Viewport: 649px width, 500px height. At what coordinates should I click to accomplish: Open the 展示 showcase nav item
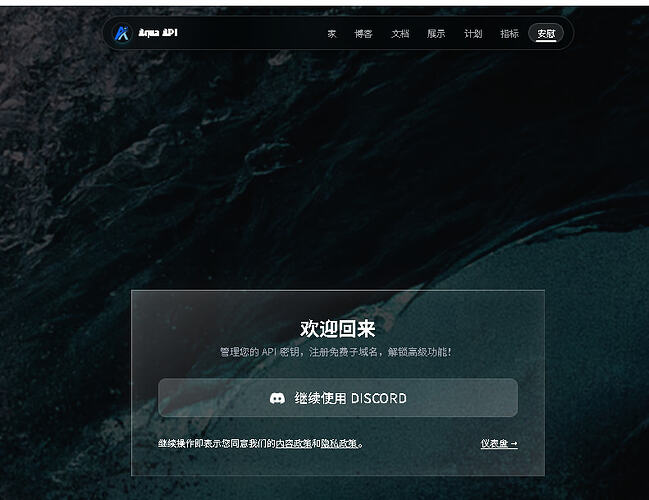(x=436, y=34)
